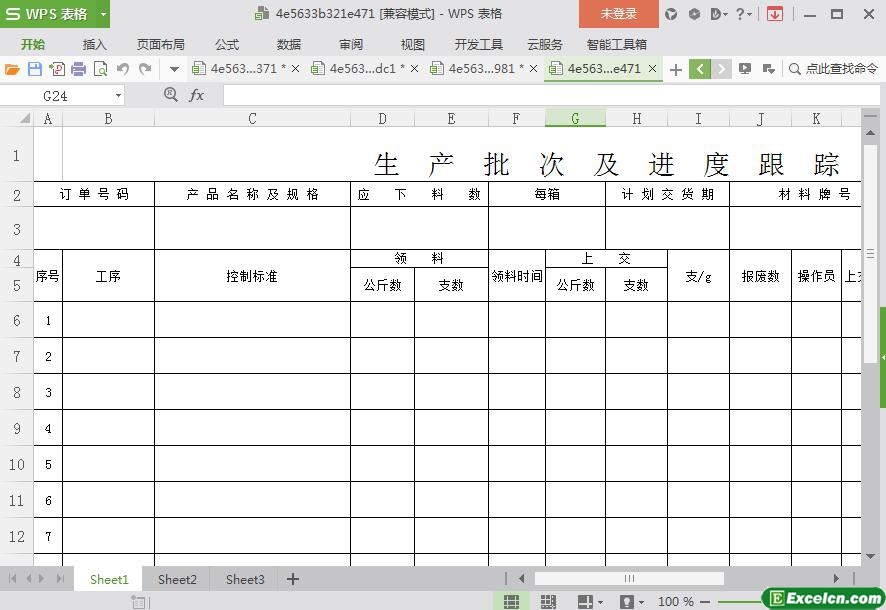Click the 领料时间 header cell

point(517,276)
